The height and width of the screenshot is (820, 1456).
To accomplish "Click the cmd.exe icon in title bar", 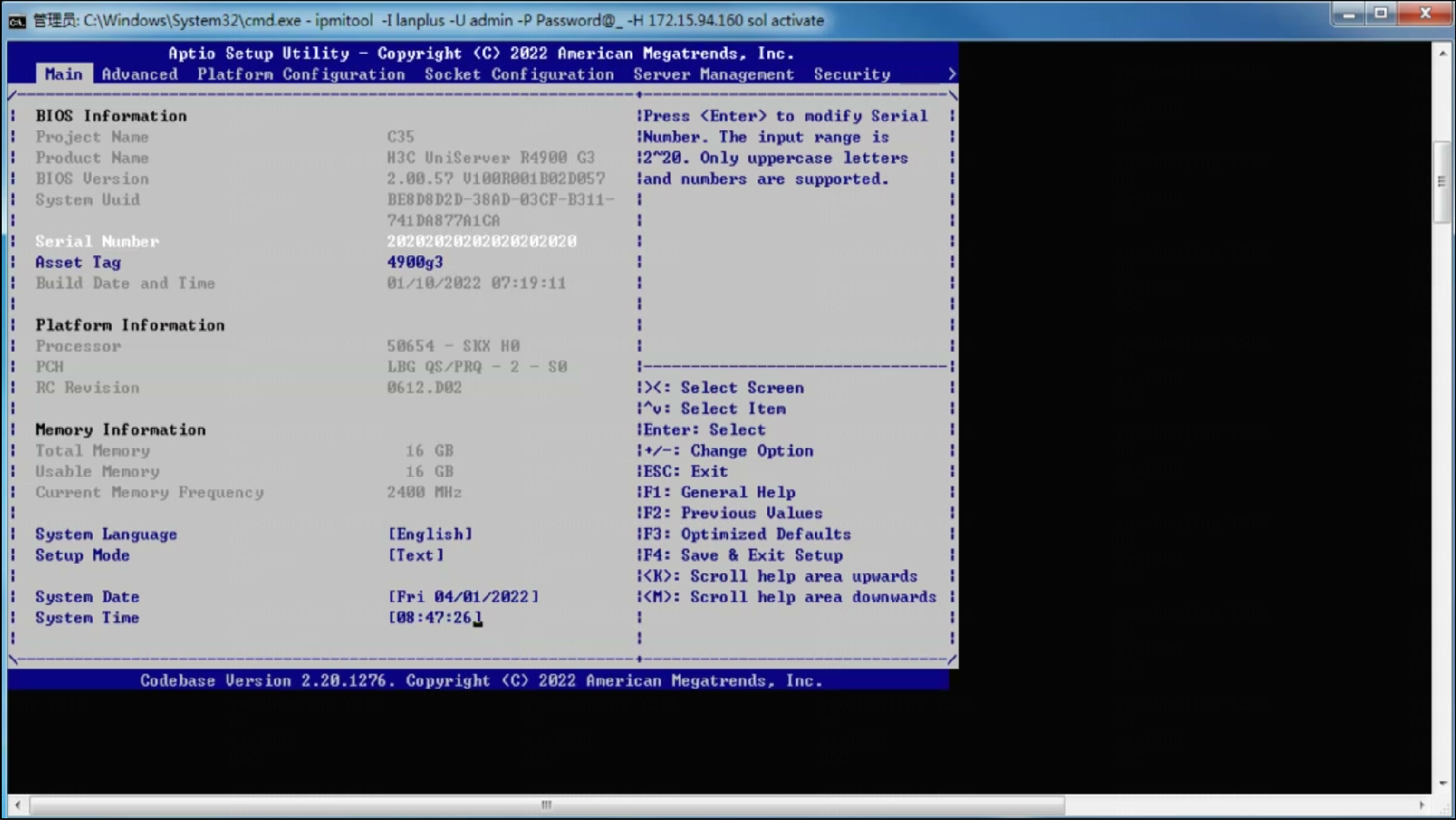I will (17, 21).
